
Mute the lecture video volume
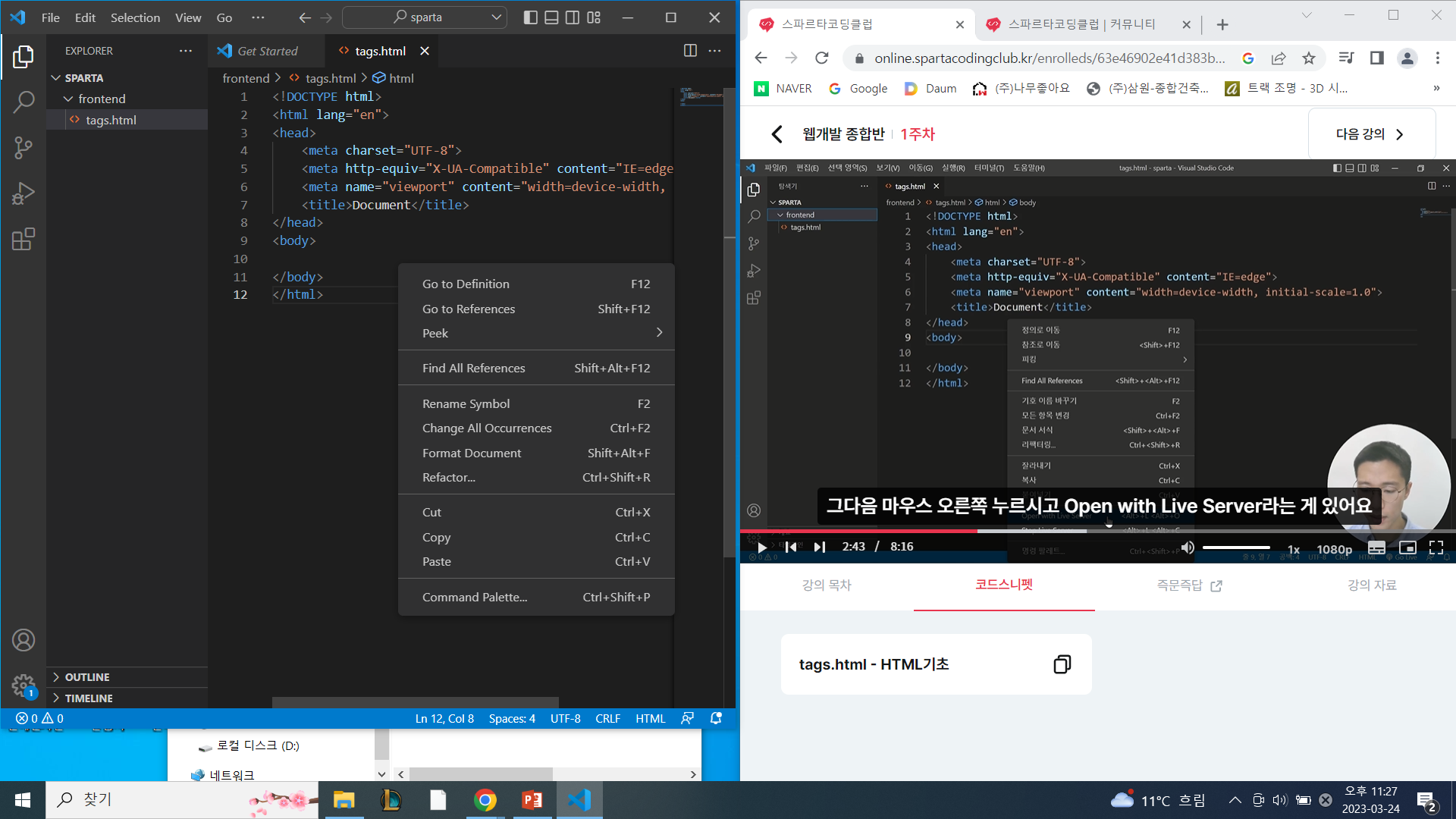coord(1188,547)
